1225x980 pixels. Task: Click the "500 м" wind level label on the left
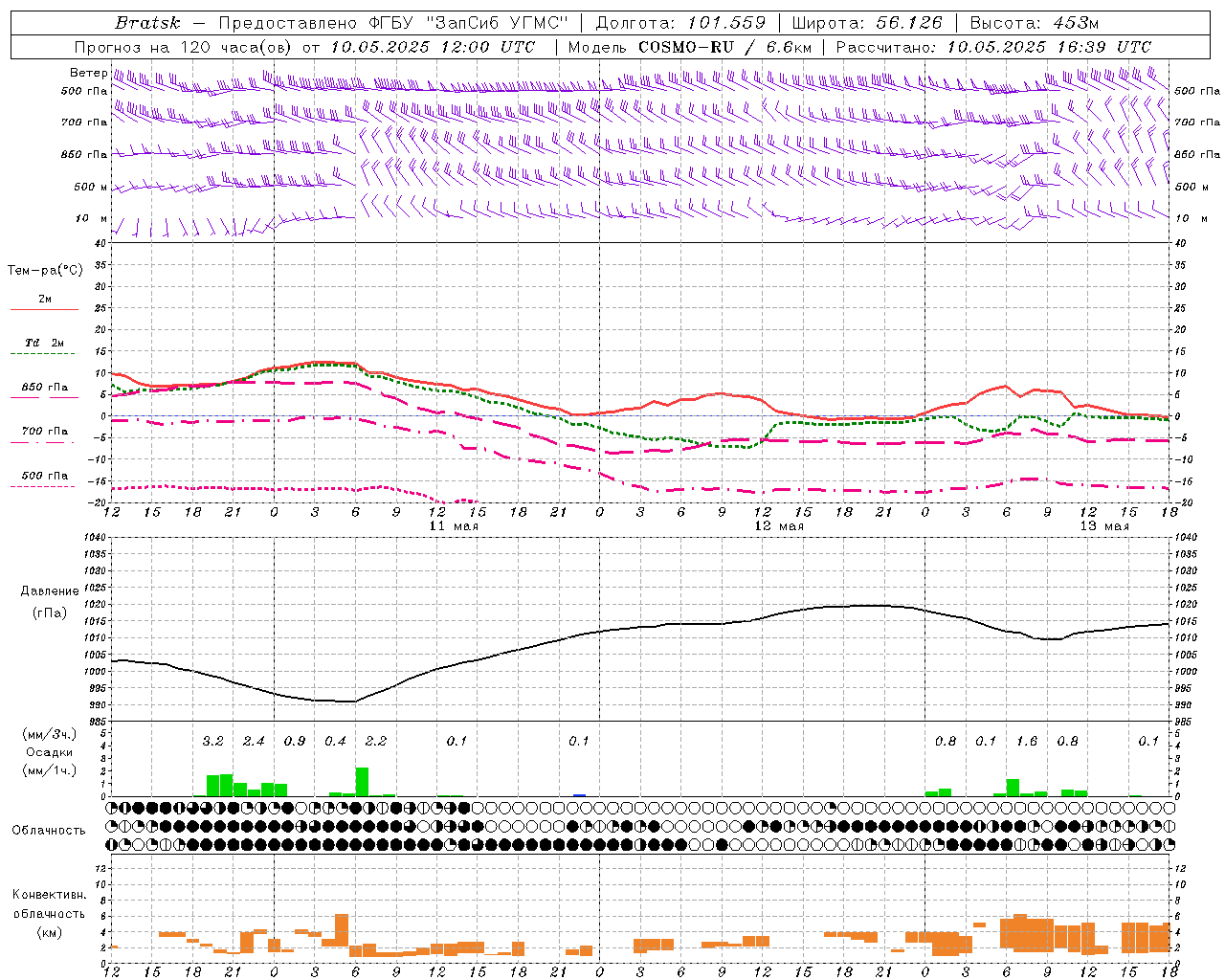[91, 187]
